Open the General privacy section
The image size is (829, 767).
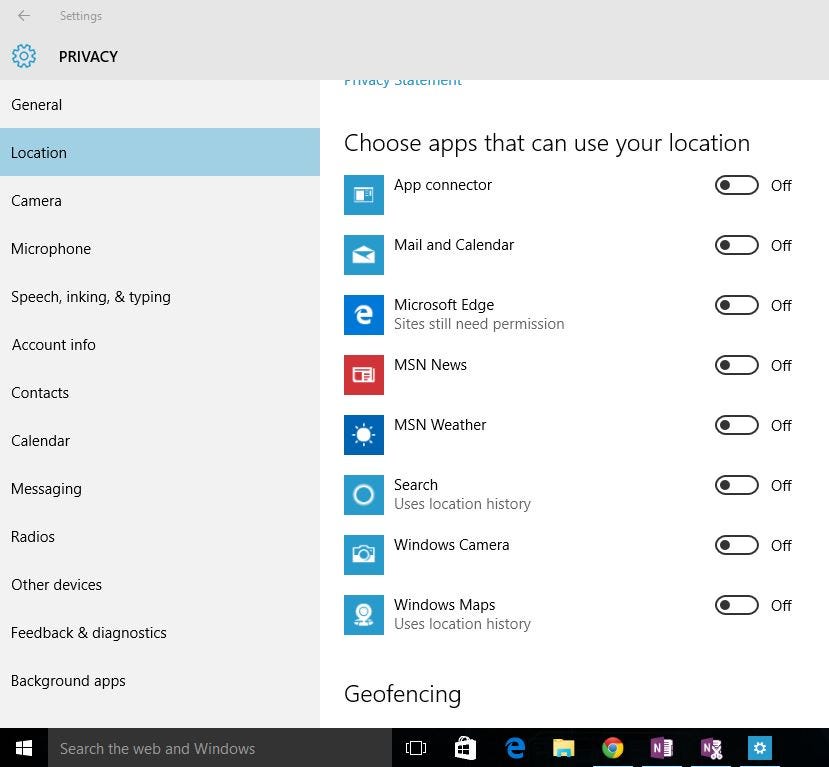coord(160,104)
